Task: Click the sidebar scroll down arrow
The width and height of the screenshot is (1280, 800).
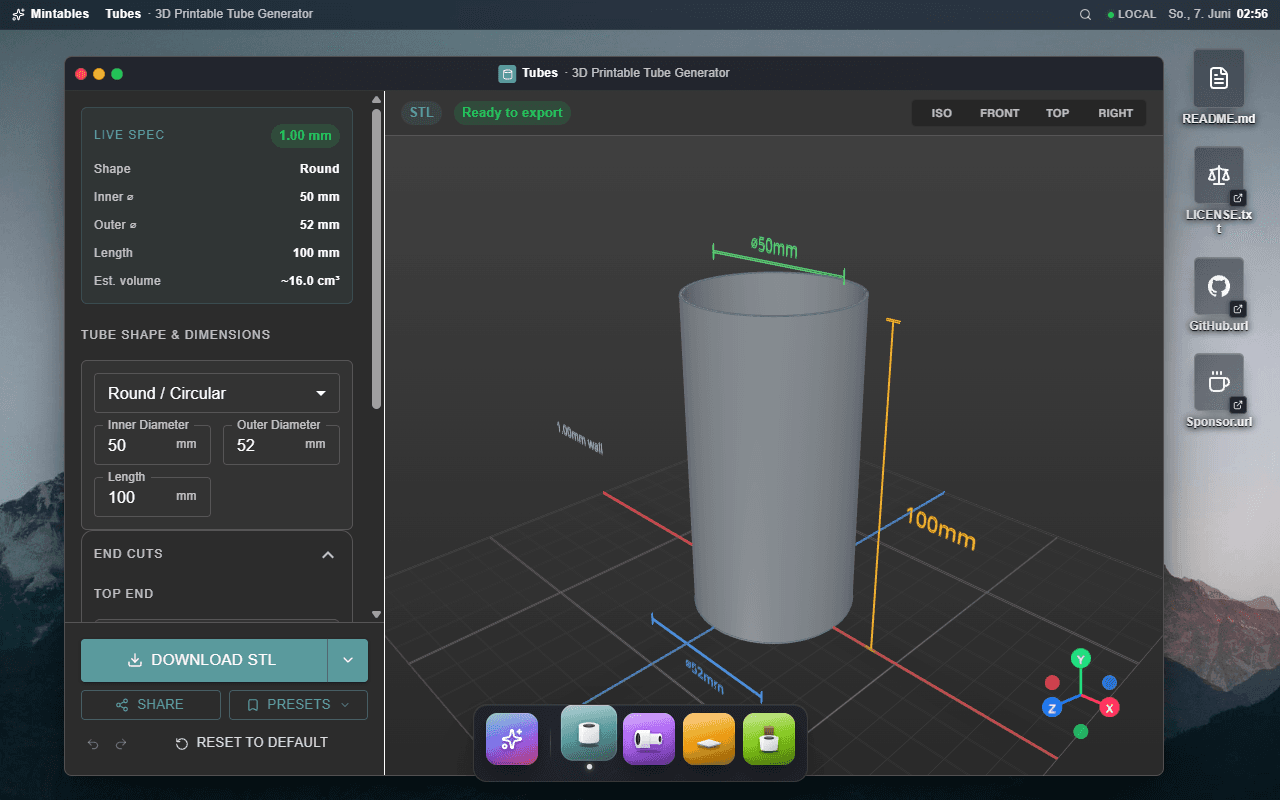Action: point(377,615)
